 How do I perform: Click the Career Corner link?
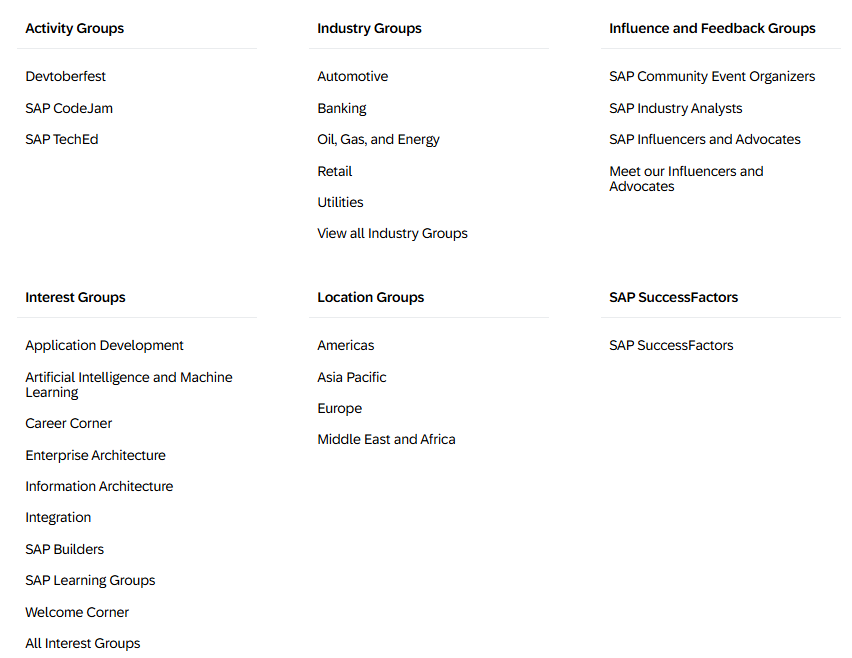point(68,423)
